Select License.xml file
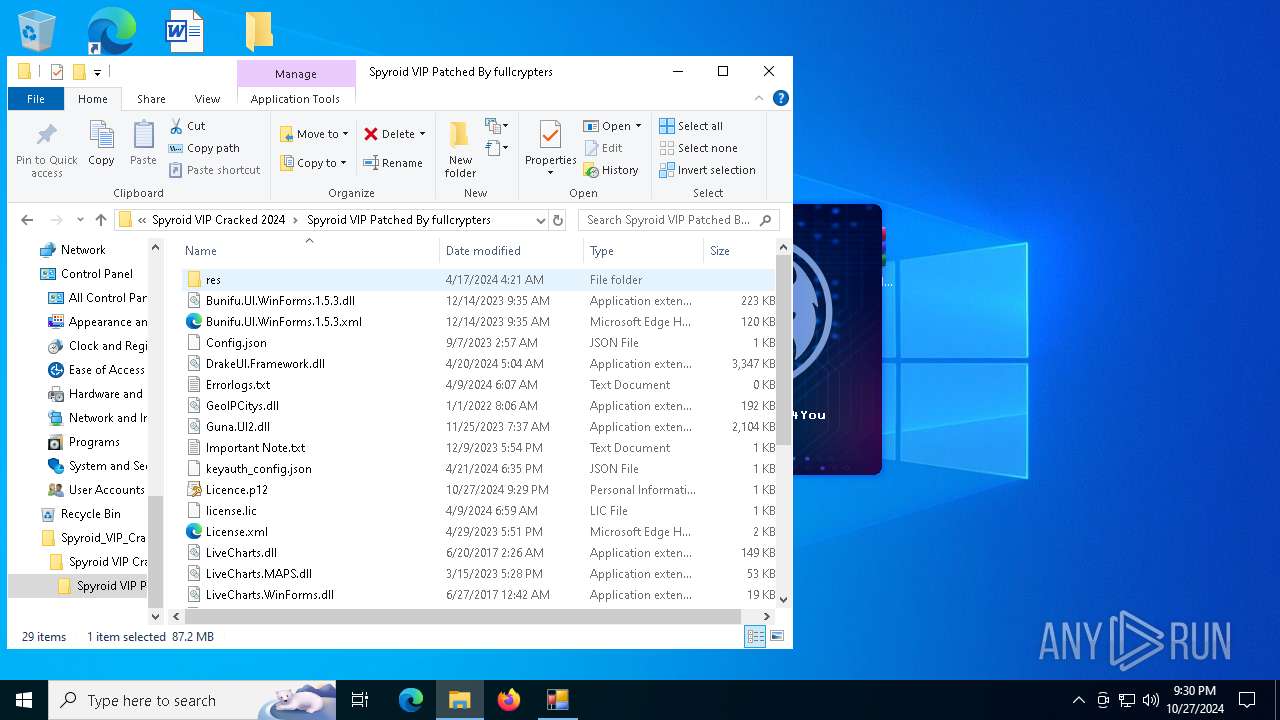This screenshot has width=1280, height=720. (x=478, y=532)
